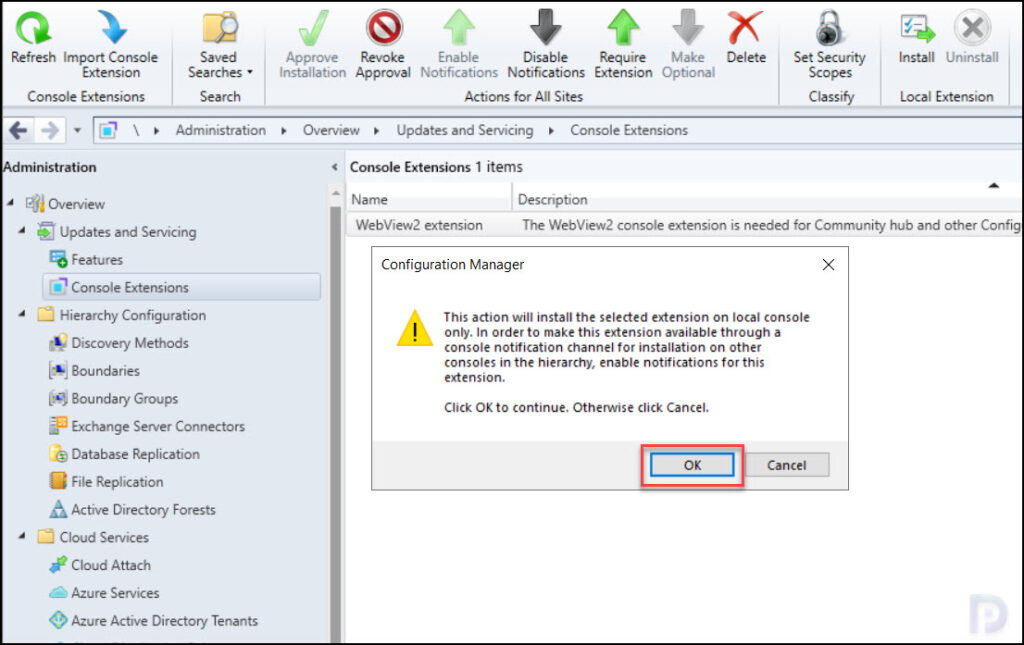The image size is (1024, 645).
Task: Open Azure Active Directory Tenants node
Action: click(164, 621)
